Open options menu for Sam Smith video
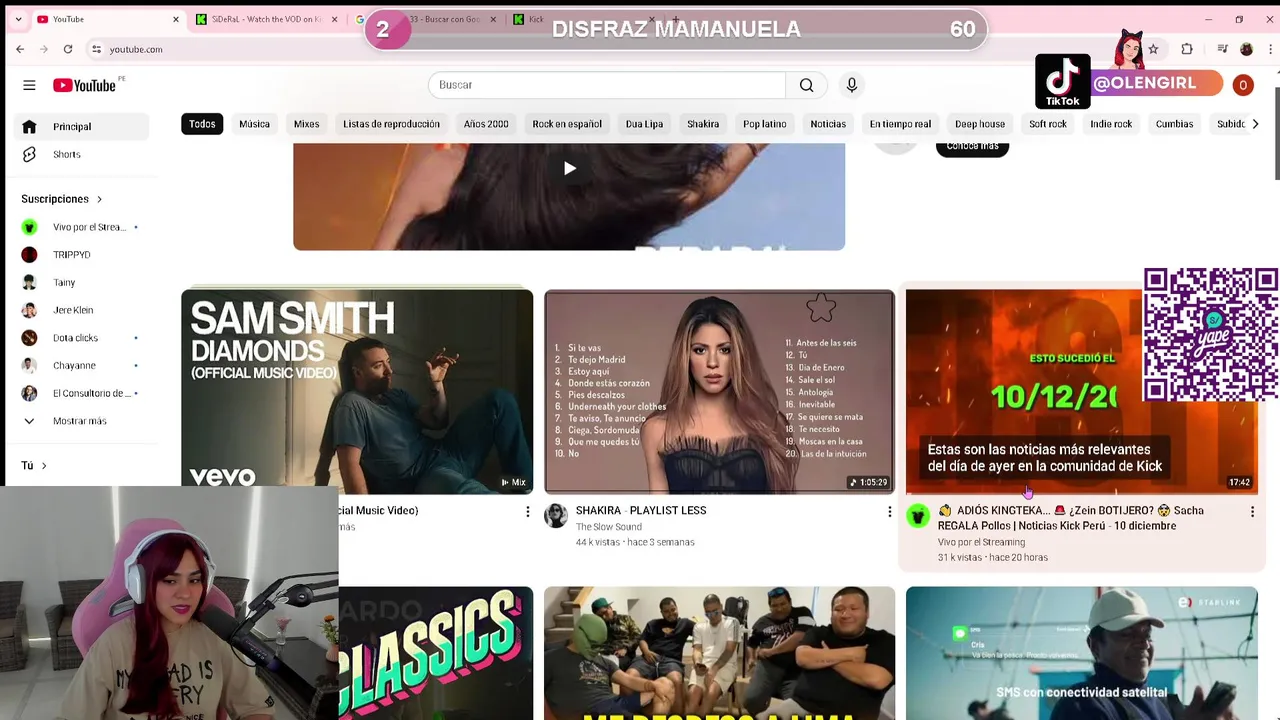The width and height of the screenshot is (1280, 720). tap(528, 512)
